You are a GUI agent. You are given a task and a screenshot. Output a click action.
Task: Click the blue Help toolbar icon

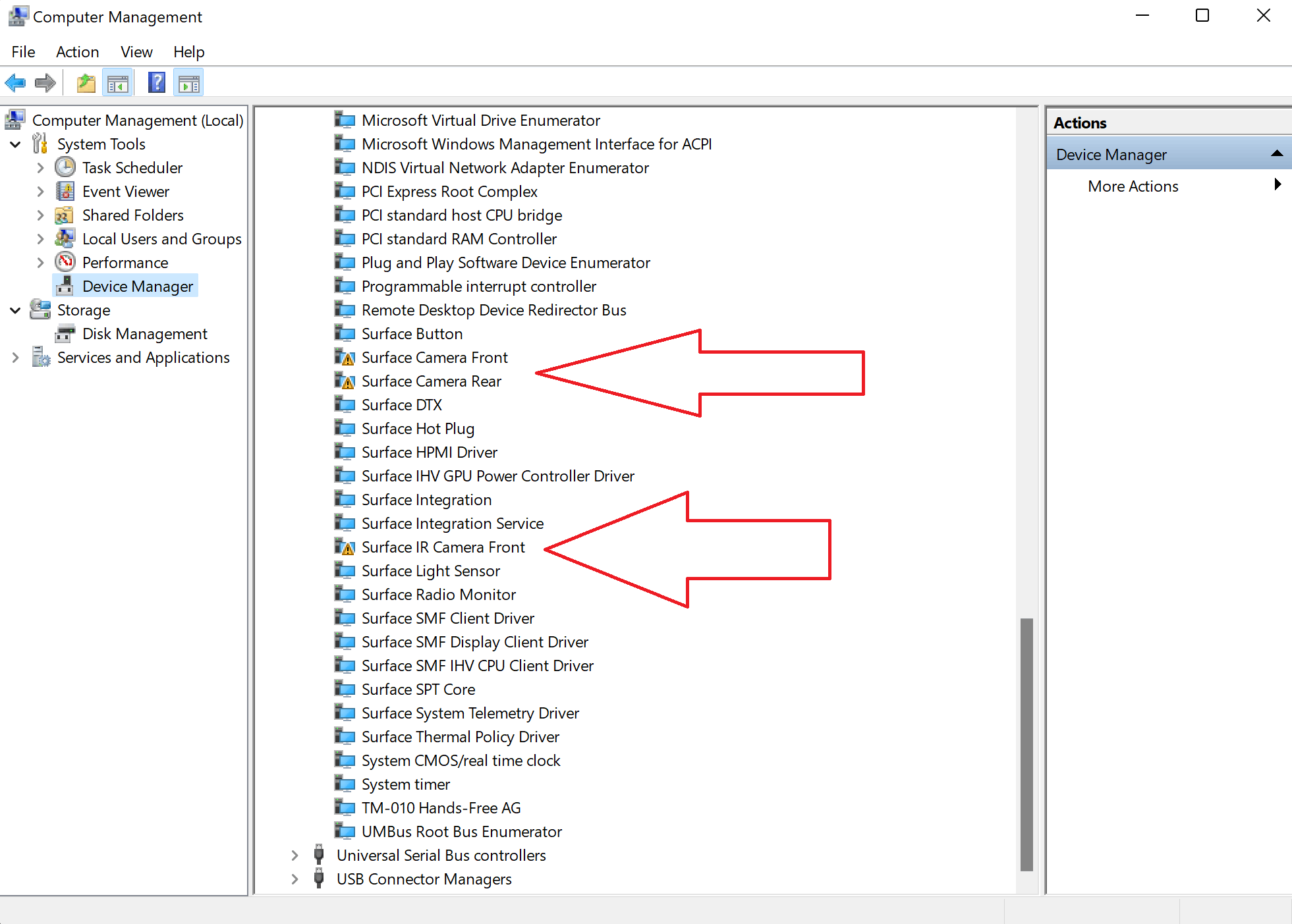[x=157, y=83]
